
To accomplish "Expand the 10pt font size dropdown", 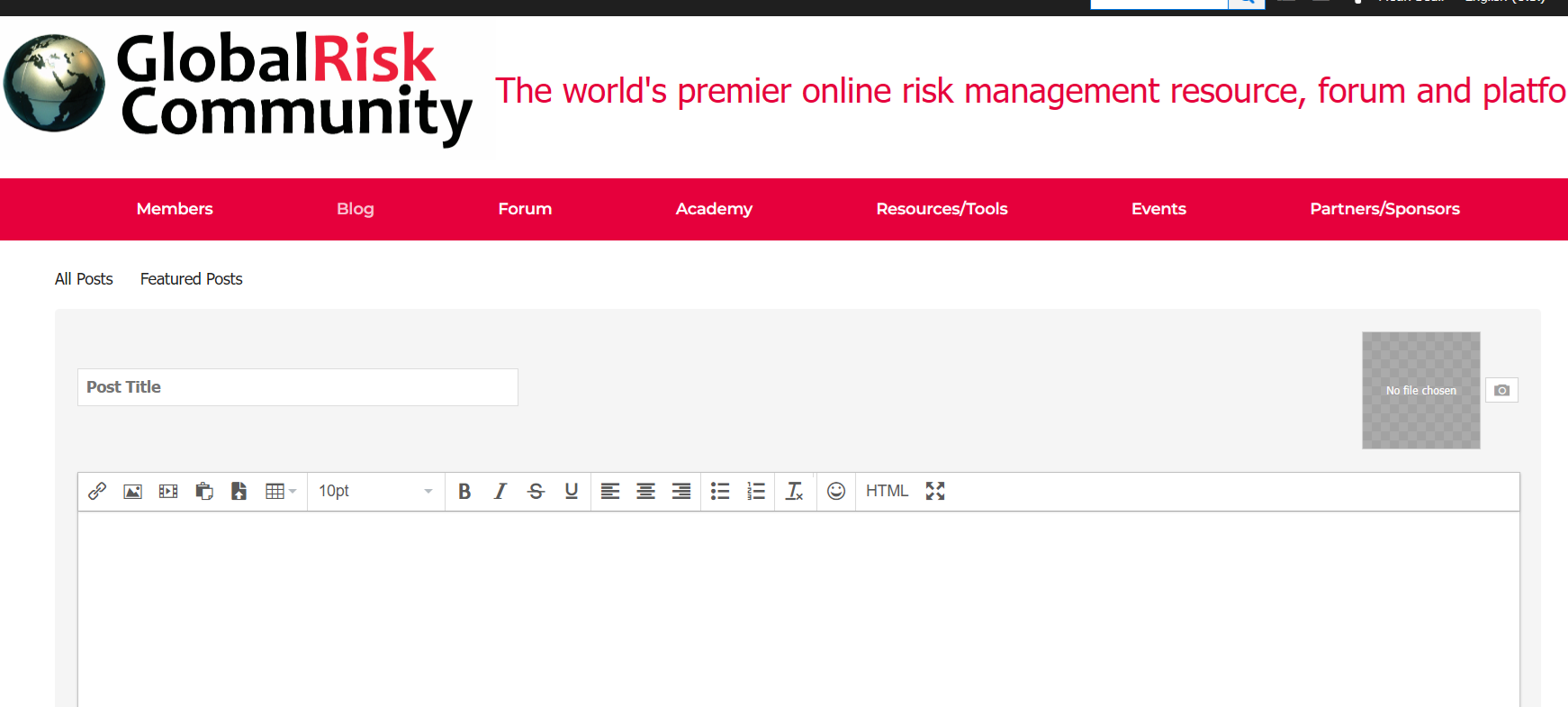I will (375, 491).
